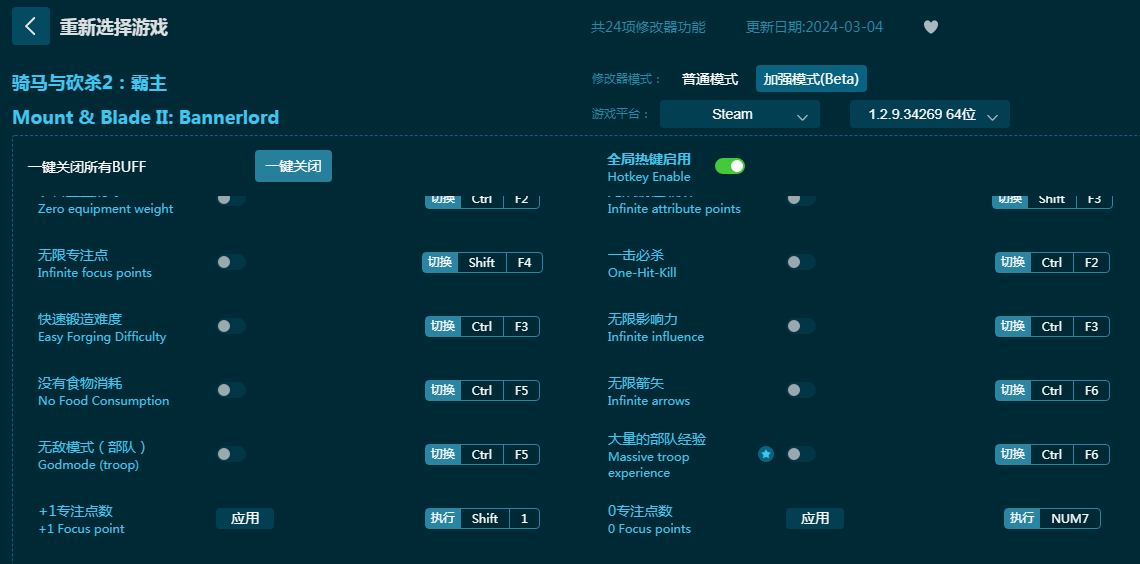Enable the Infinite arrows toggle

(801, 390)
